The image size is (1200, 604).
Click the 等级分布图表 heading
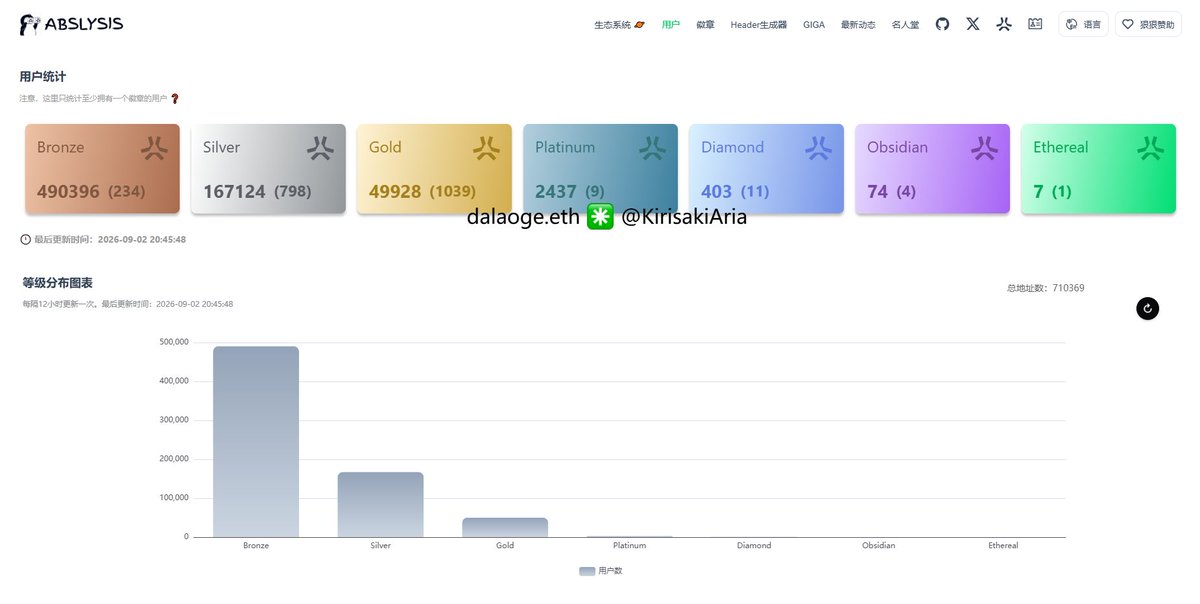pyautogui.click(x=58, y=283)
